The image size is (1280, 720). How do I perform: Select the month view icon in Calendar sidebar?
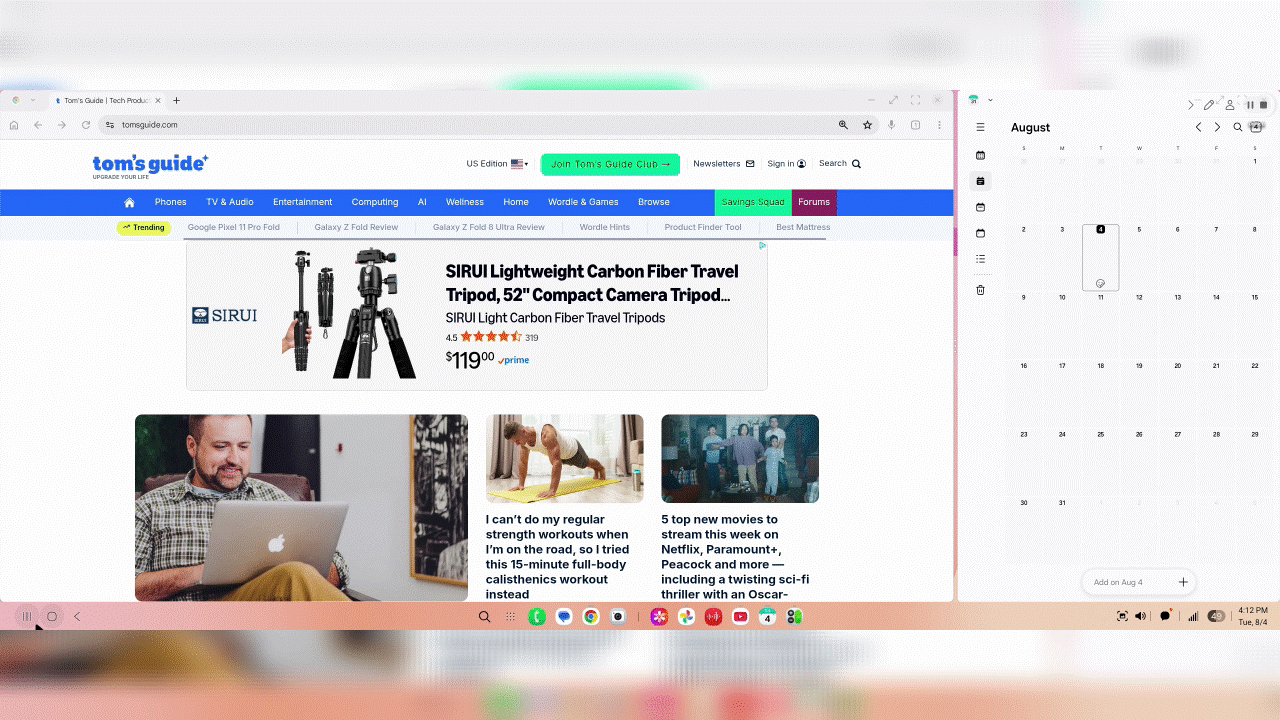coord(980,181)
